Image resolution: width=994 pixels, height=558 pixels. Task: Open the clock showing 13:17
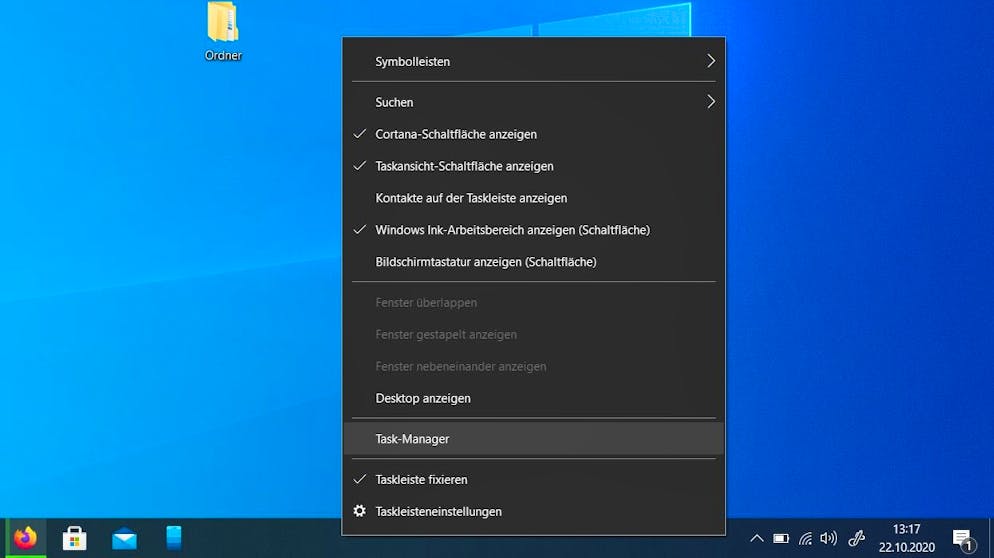click(907, 529)
